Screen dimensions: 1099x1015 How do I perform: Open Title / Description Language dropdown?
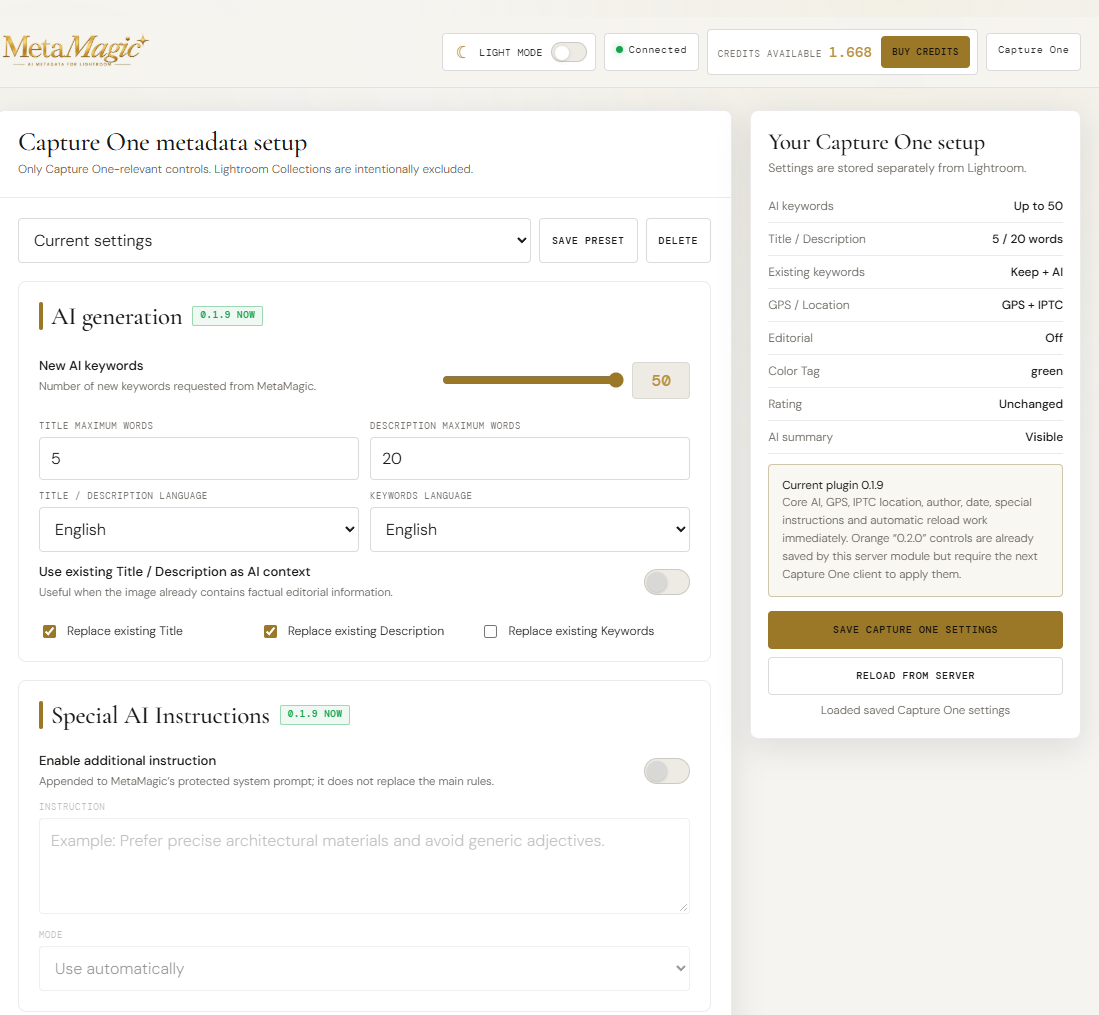pos(199,529)
